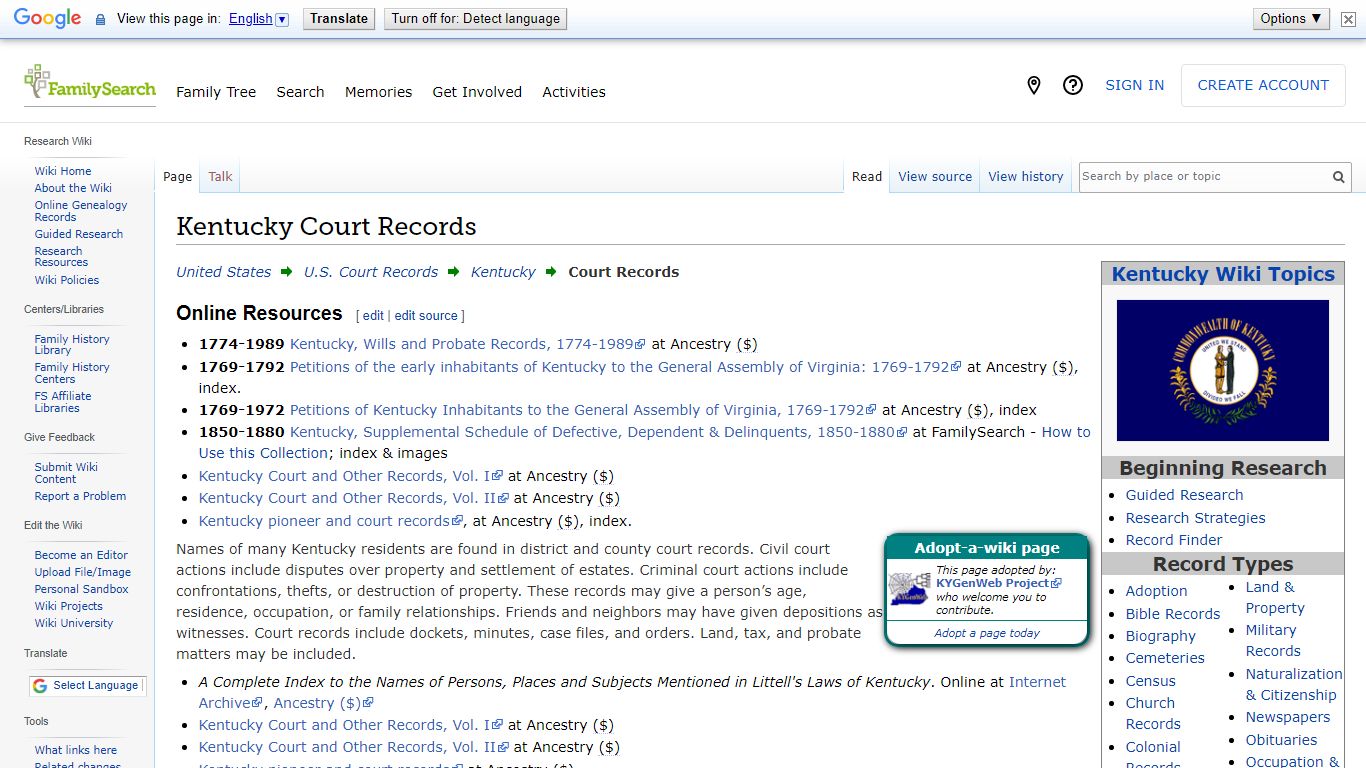The width and height of the screenshot is (1366, 768).
Task: Open Kentucky, Wills and Probate Records link
Action: (x=467, y=344)
